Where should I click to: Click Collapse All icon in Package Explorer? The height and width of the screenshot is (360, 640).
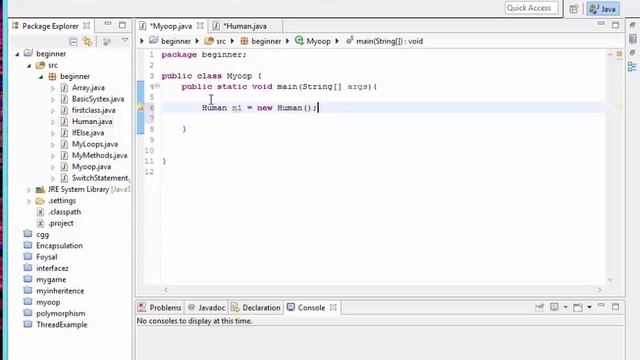pos(73,41)
